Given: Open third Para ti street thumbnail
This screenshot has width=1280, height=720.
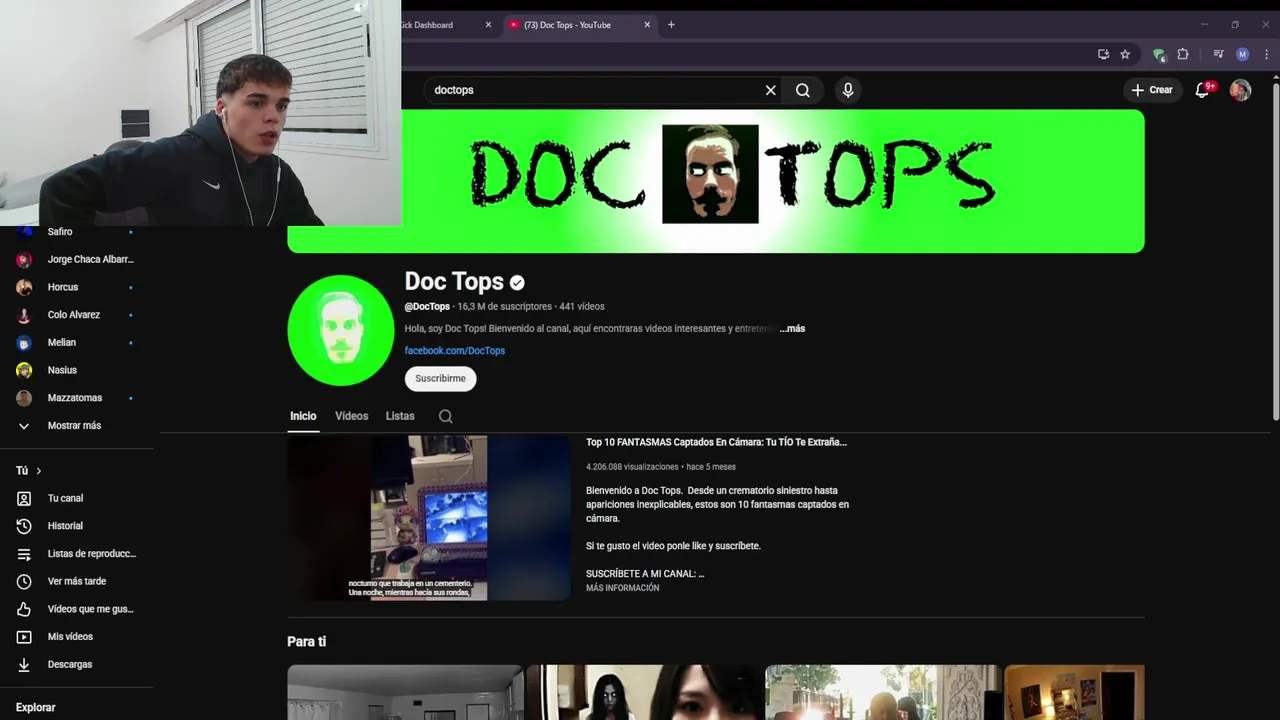Looking at the screenshot, I should pos(883,692).
